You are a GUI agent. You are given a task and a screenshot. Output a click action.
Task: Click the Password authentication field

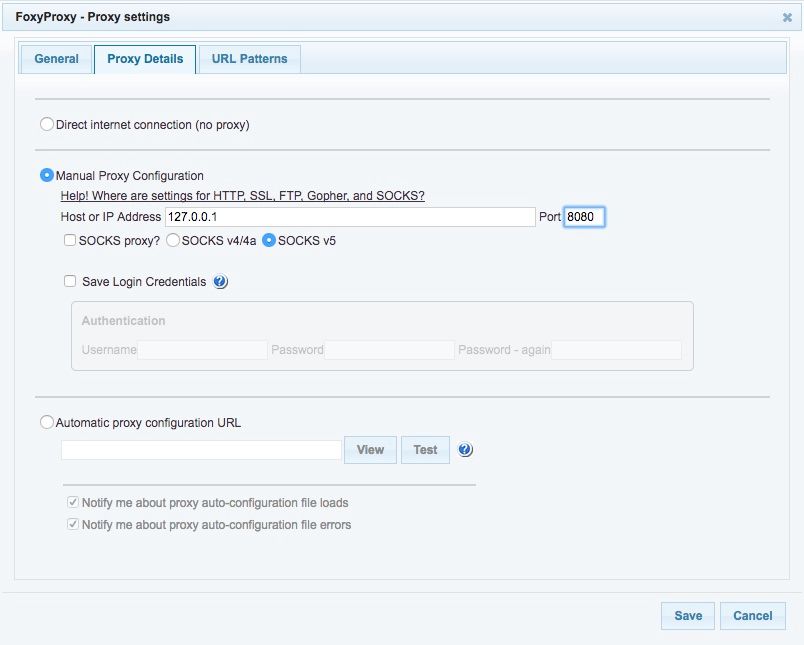390,350
